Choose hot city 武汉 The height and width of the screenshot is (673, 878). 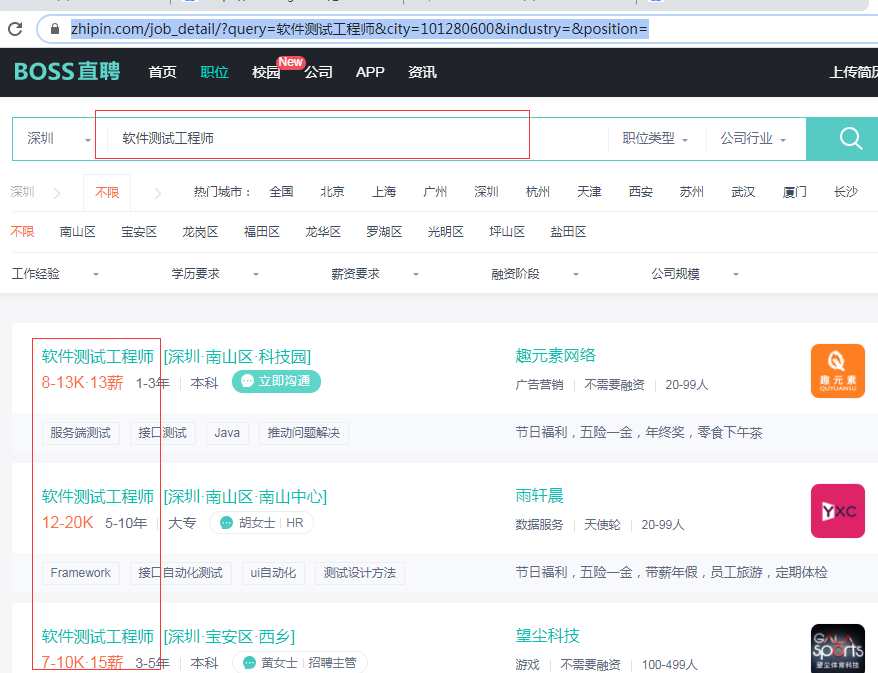[743, 192]
